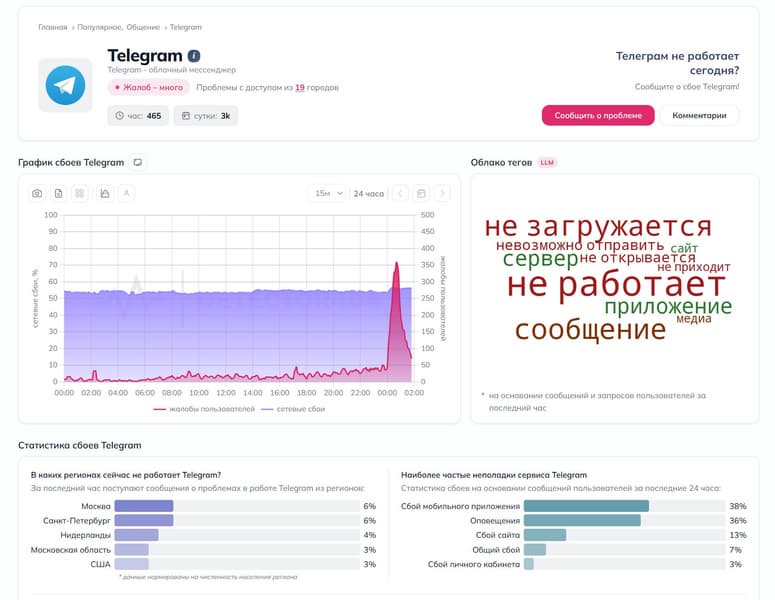Image resolution: width=775 pixels, height=600 pixels.
Task: Click the complaint spike peak in the chart
Action: click(396, 263)
